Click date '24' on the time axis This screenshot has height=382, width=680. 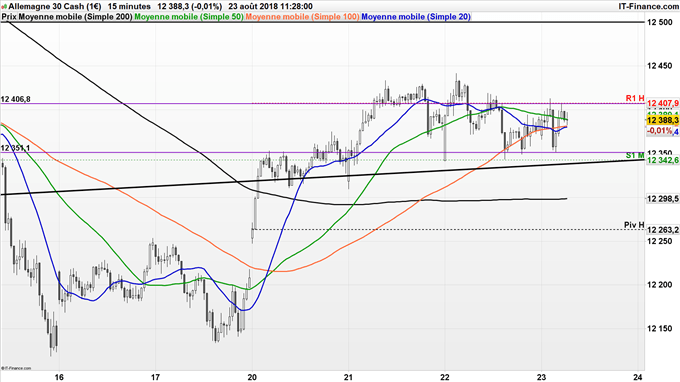tap(638, 377)
